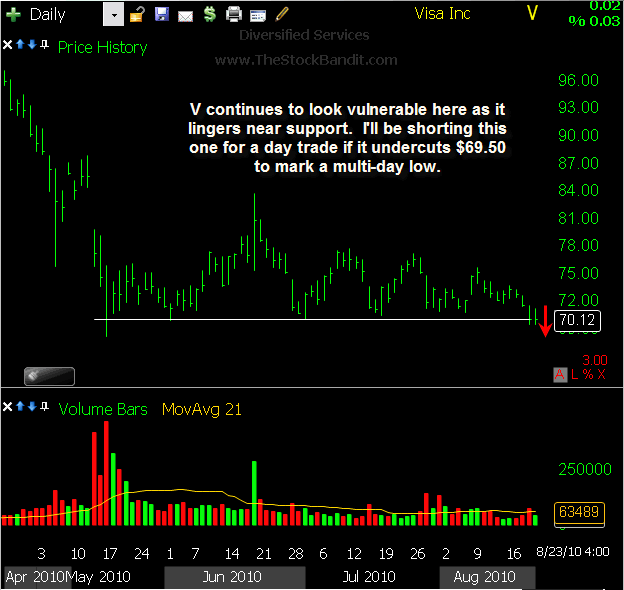624x590 pixels.
Task: Click date label 21 on time axis
Action: 264,554
